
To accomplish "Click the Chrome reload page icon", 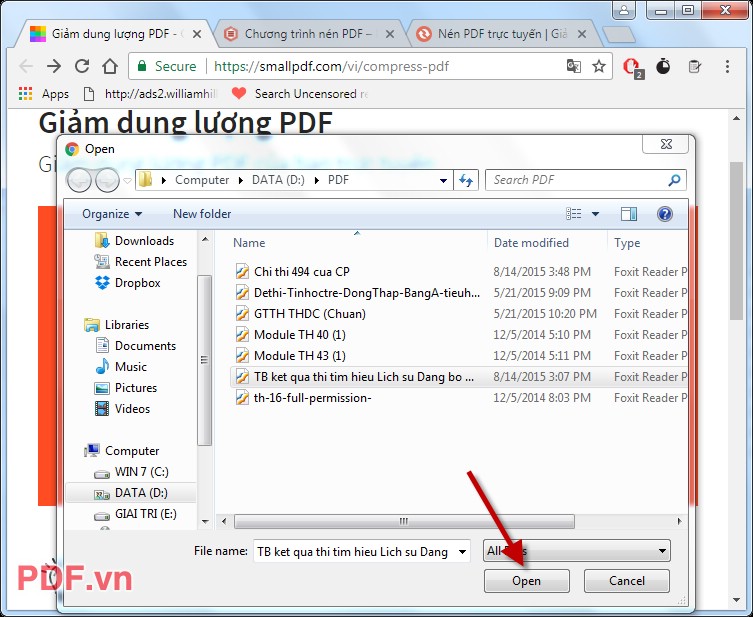I will (x=82, y=66).
